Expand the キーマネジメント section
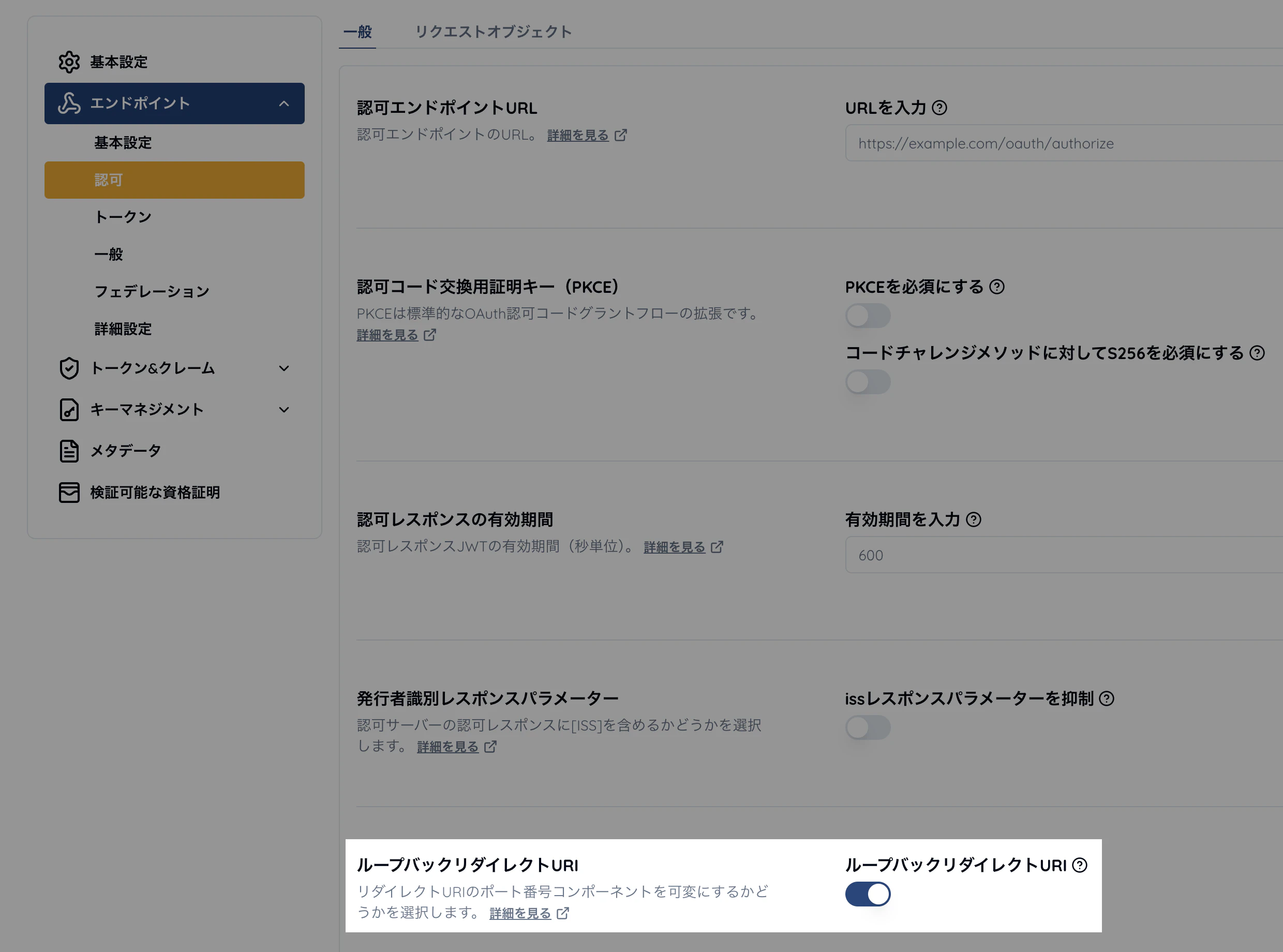The image size is (1283, 952). tap(284, 410)
